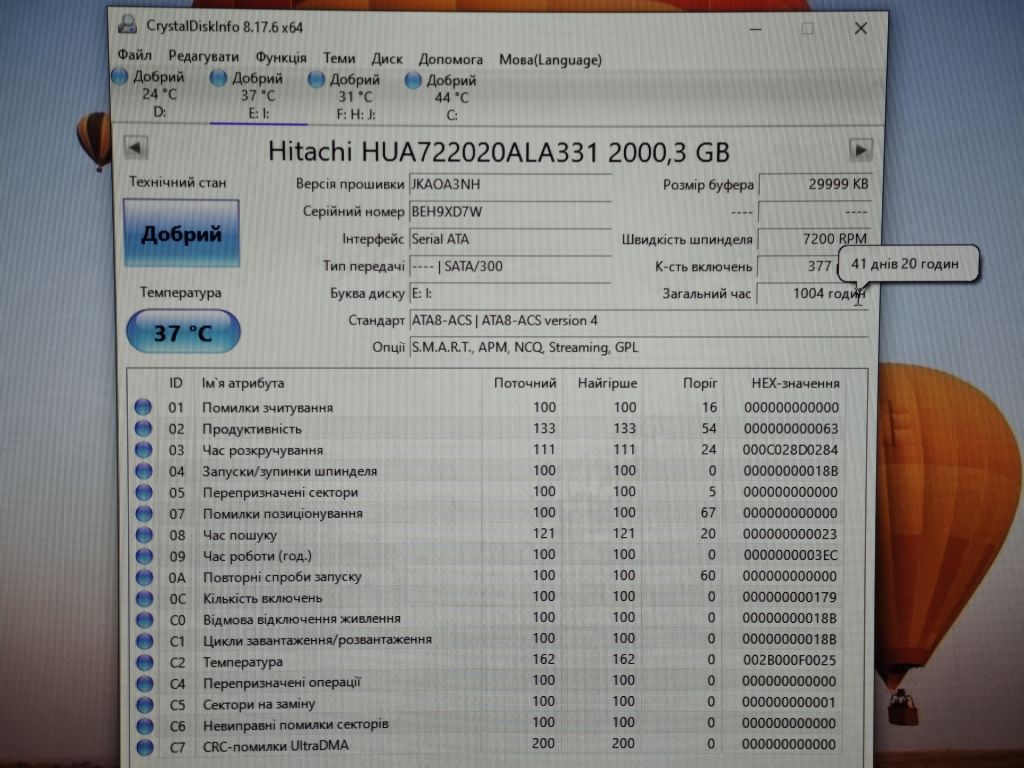Viewport: 1024px width, 768px height.
Task: Click drive letter field E: I:
Action: tap(510, 294)
